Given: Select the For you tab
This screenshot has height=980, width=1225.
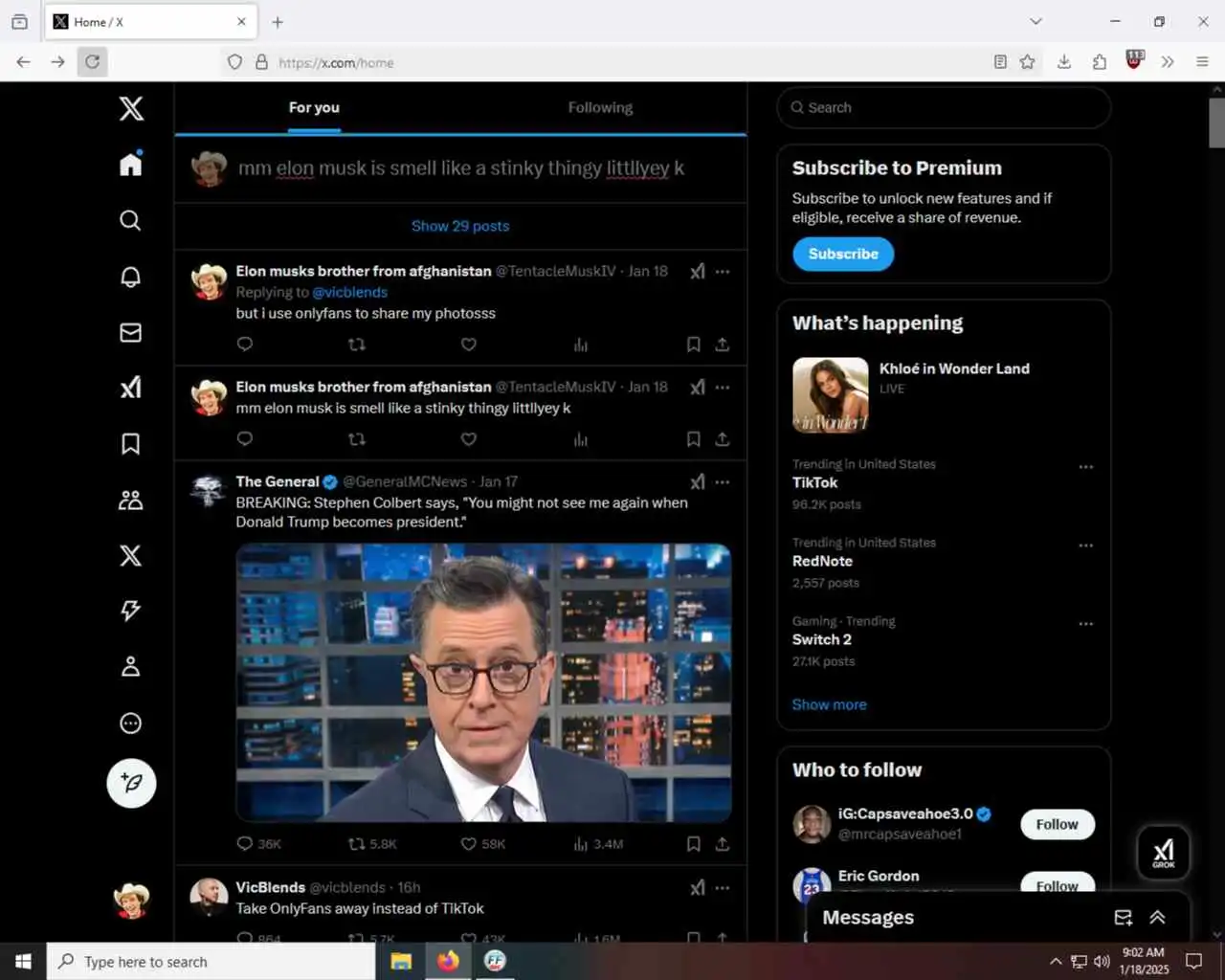Looking at the screenshot, I should [x=314, y=107].
